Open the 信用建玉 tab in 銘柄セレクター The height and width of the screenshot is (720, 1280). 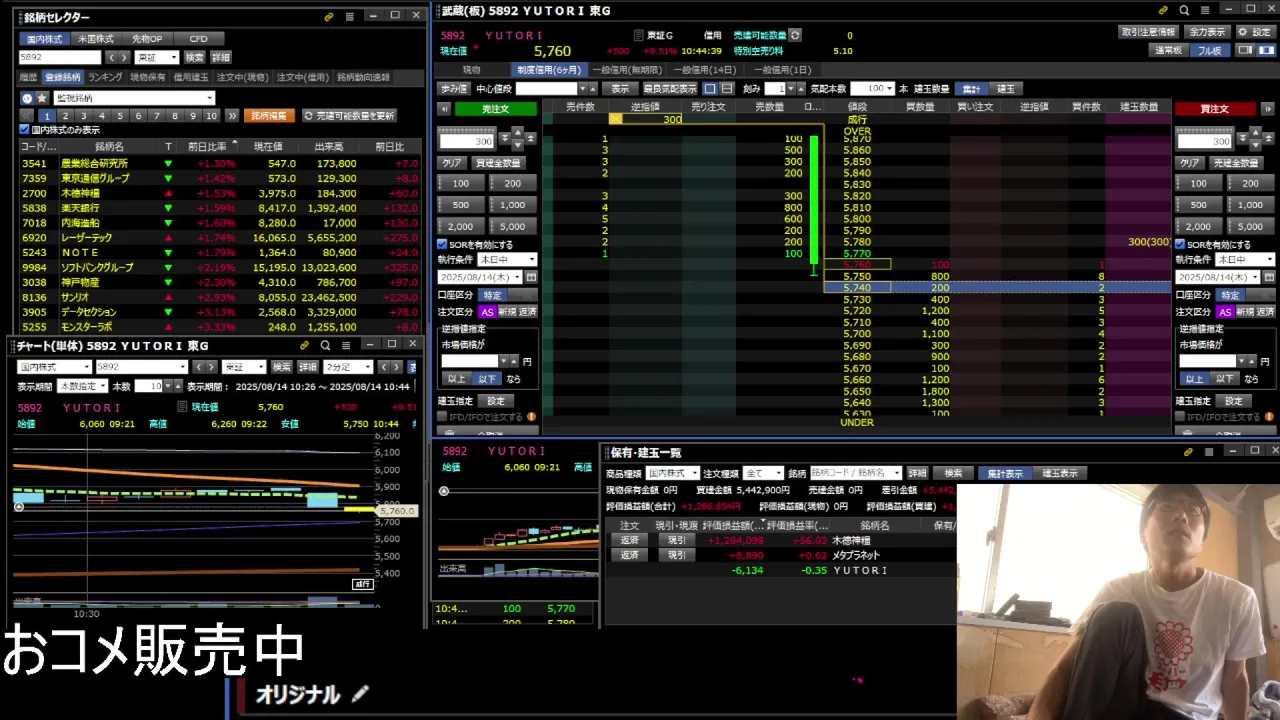coord(191,77)
